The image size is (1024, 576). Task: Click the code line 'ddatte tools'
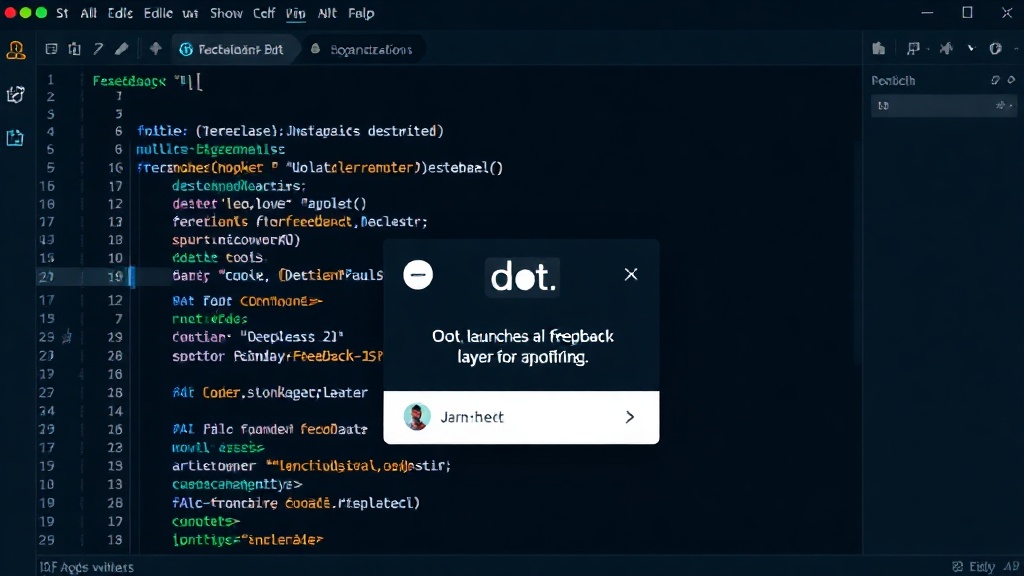217,257
